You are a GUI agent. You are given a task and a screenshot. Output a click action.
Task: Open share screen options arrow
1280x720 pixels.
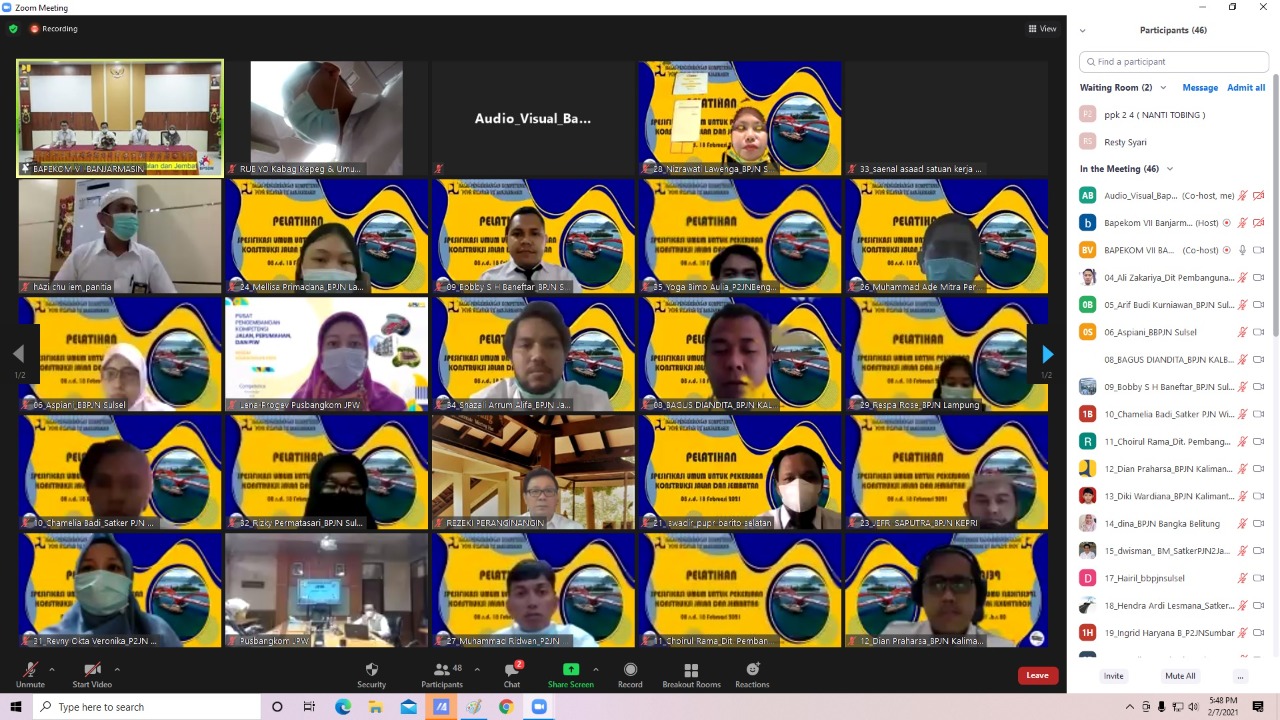point(596,669)
